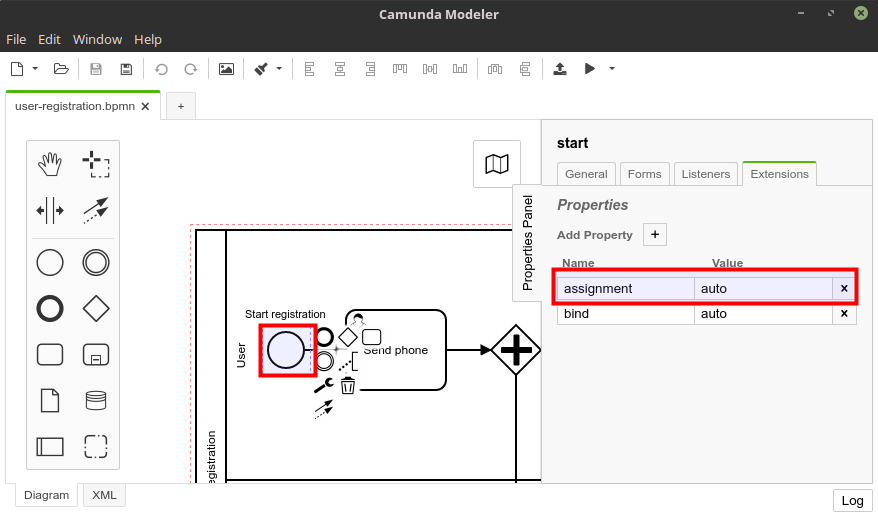
Task: Align elements left
Action: 310,69
